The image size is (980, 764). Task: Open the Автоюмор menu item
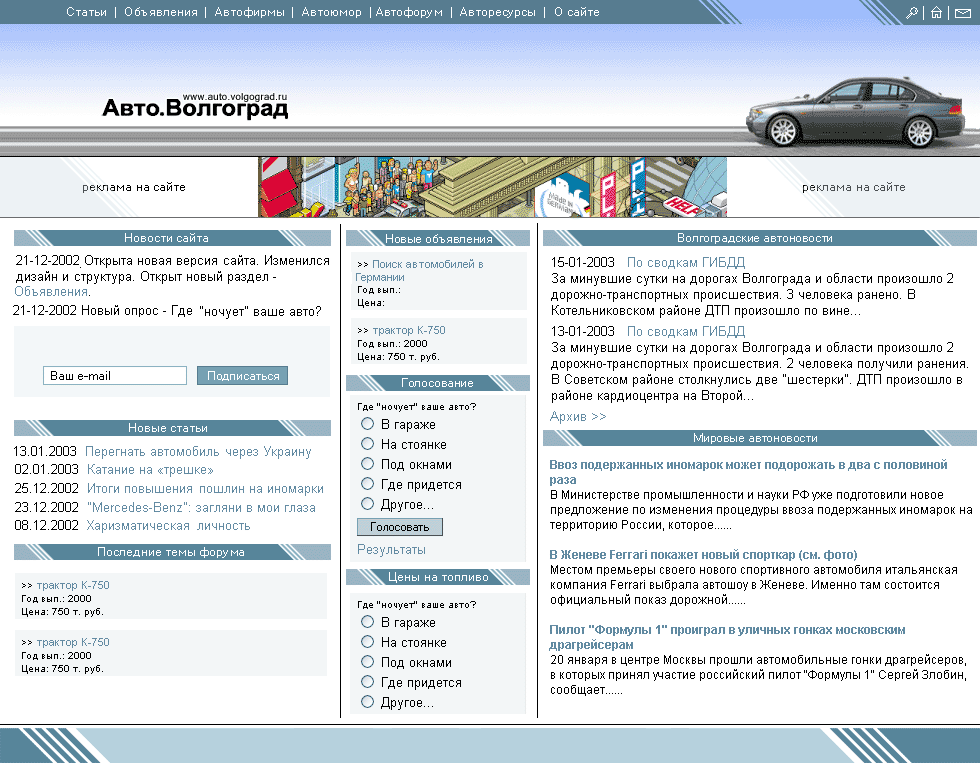(331, 12)
